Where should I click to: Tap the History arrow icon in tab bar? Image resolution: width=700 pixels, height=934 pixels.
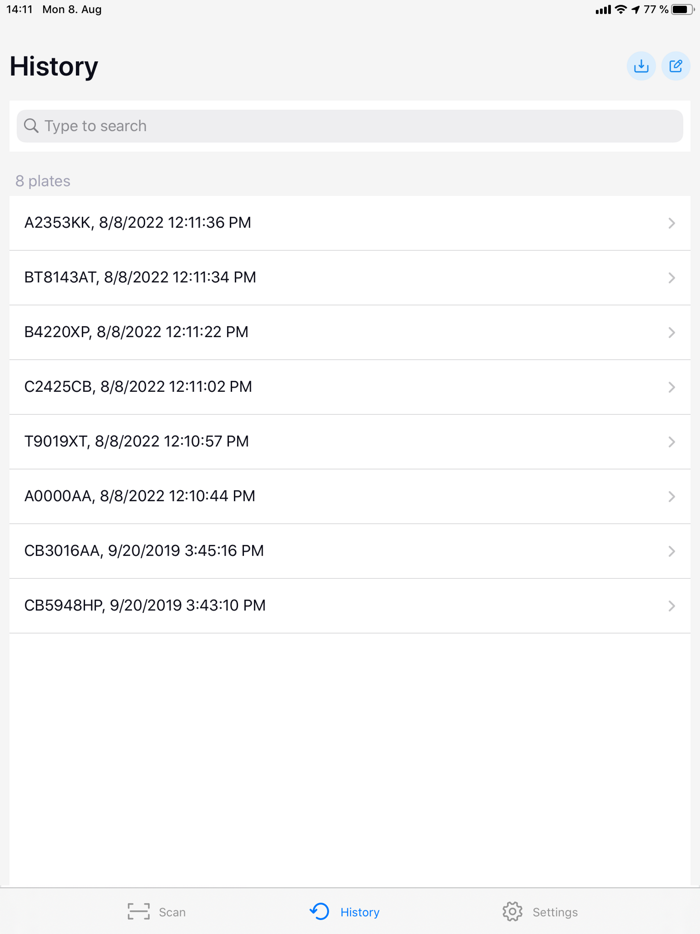click(318, 911)
